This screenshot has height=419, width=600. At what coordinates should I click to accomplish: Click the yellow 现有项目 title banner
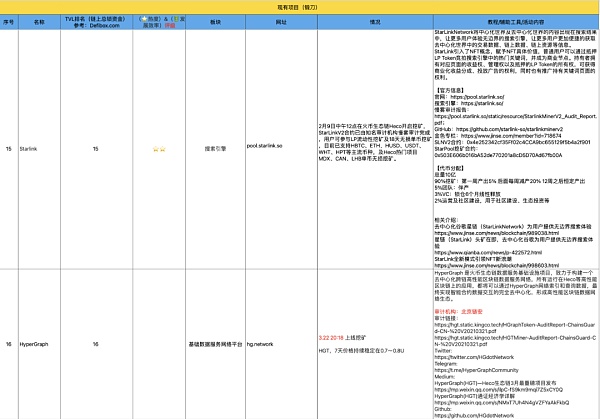pyautogui.click(x=300, y=5)
